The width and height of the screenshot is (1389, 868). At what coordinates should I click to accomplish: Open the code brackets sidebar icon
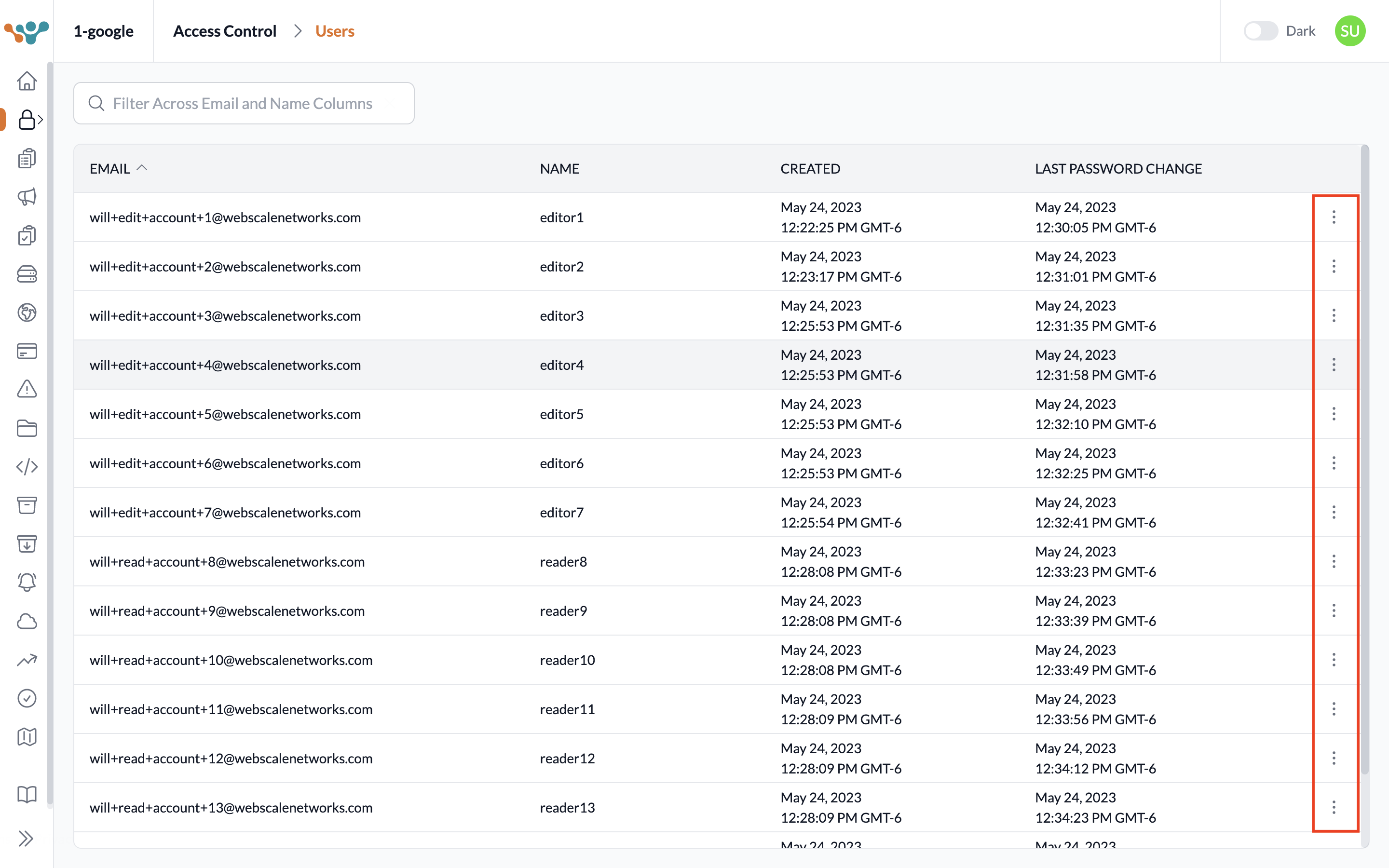coord(27,467)
